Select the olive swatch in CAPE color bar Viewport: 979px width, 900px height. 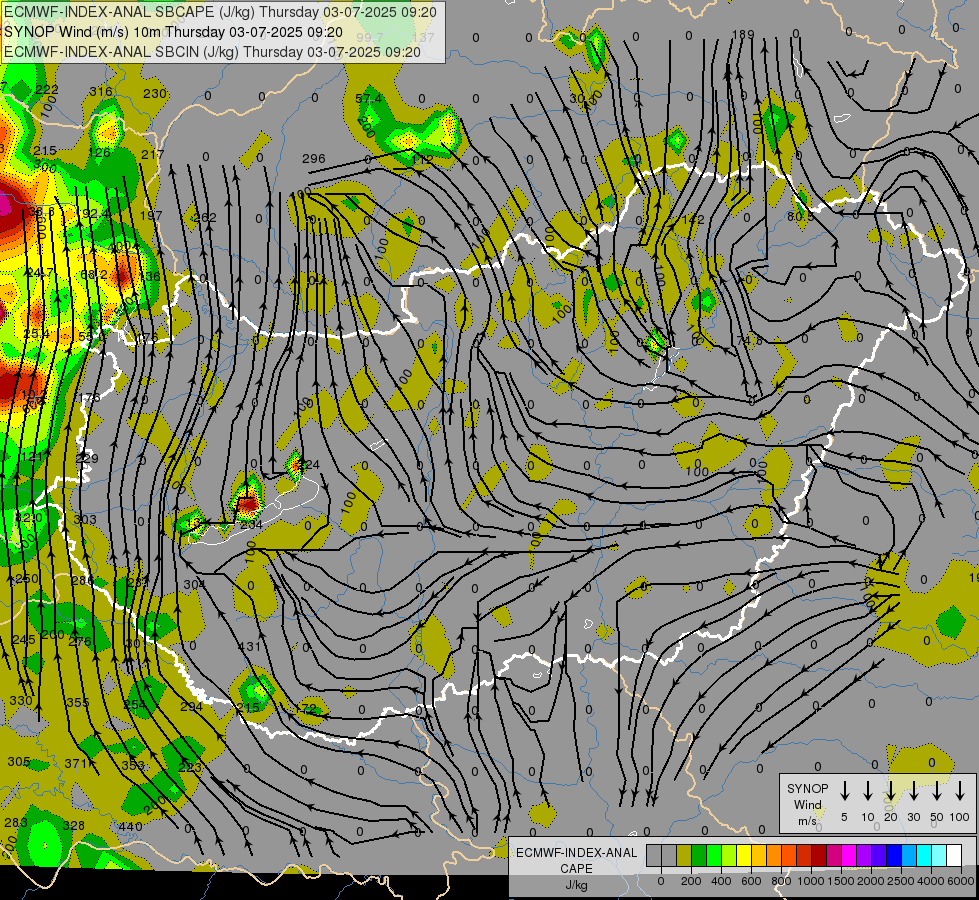(684, 855)
